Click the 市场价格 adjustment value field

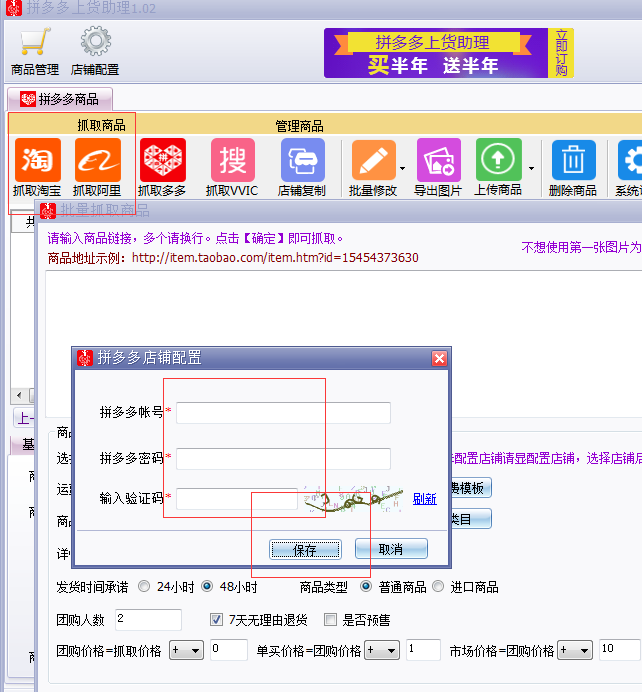click(620, 650)
